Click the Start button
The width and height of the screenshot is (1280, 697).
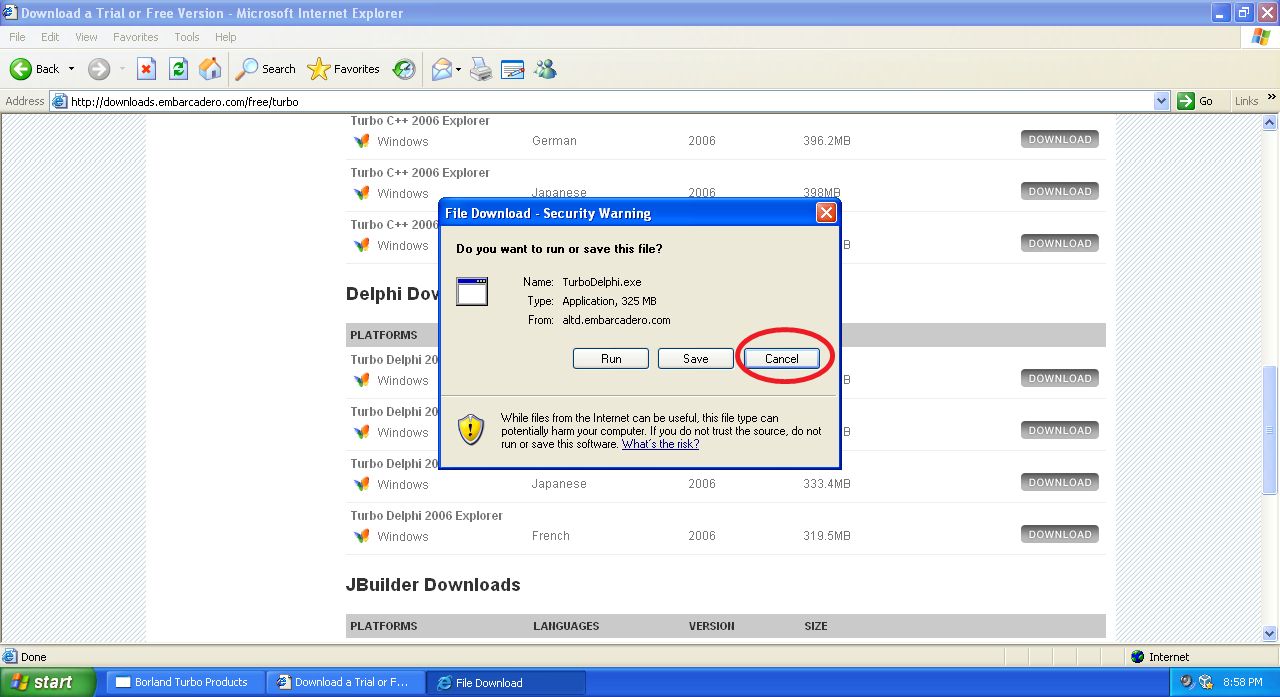(48, 682)
